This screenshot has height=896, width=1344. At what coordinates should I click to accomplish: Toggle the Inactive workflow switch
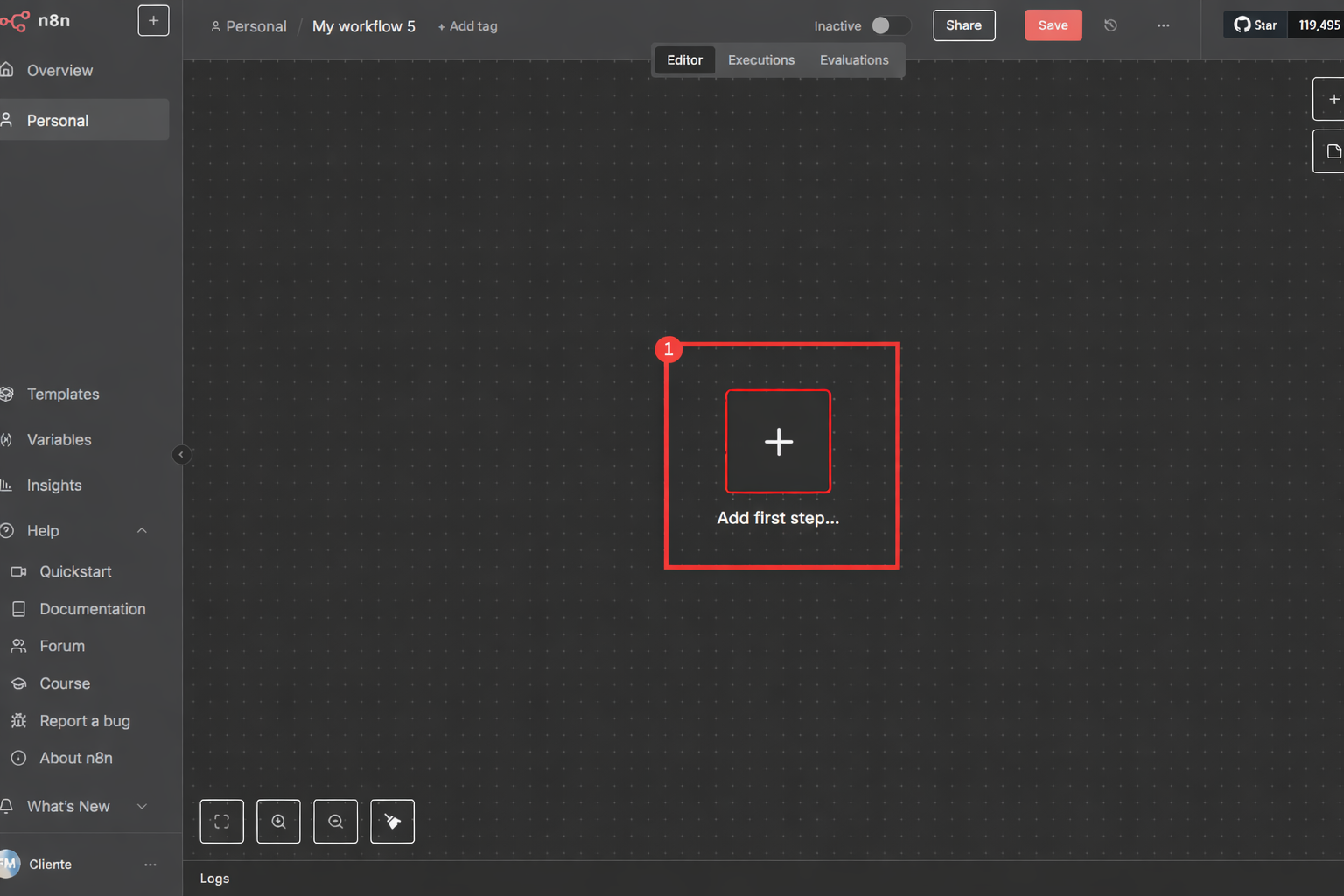coord(890,25)
